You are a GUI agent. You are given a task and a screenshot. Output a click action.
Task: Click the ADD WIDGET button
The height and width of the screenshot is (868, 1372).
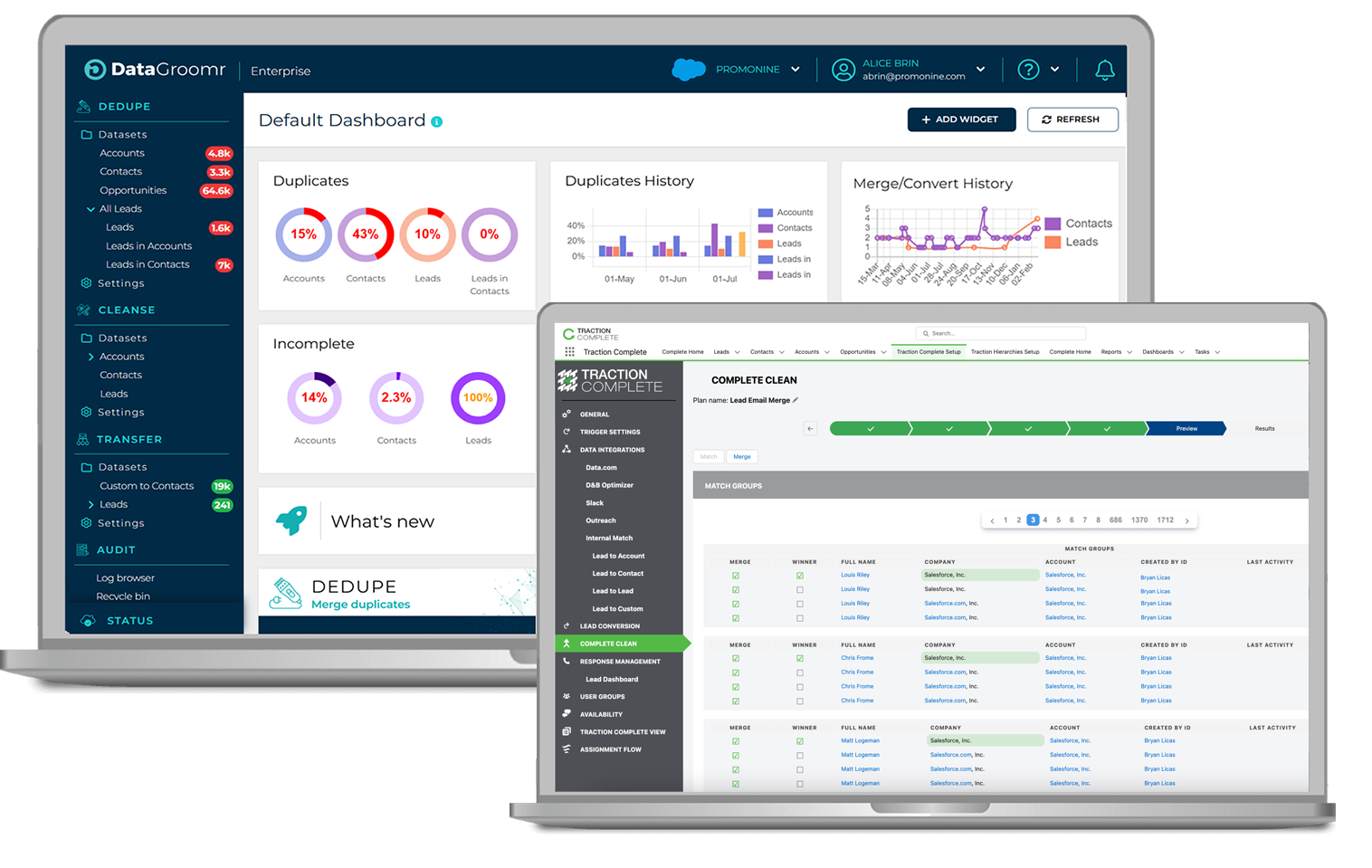961,119
